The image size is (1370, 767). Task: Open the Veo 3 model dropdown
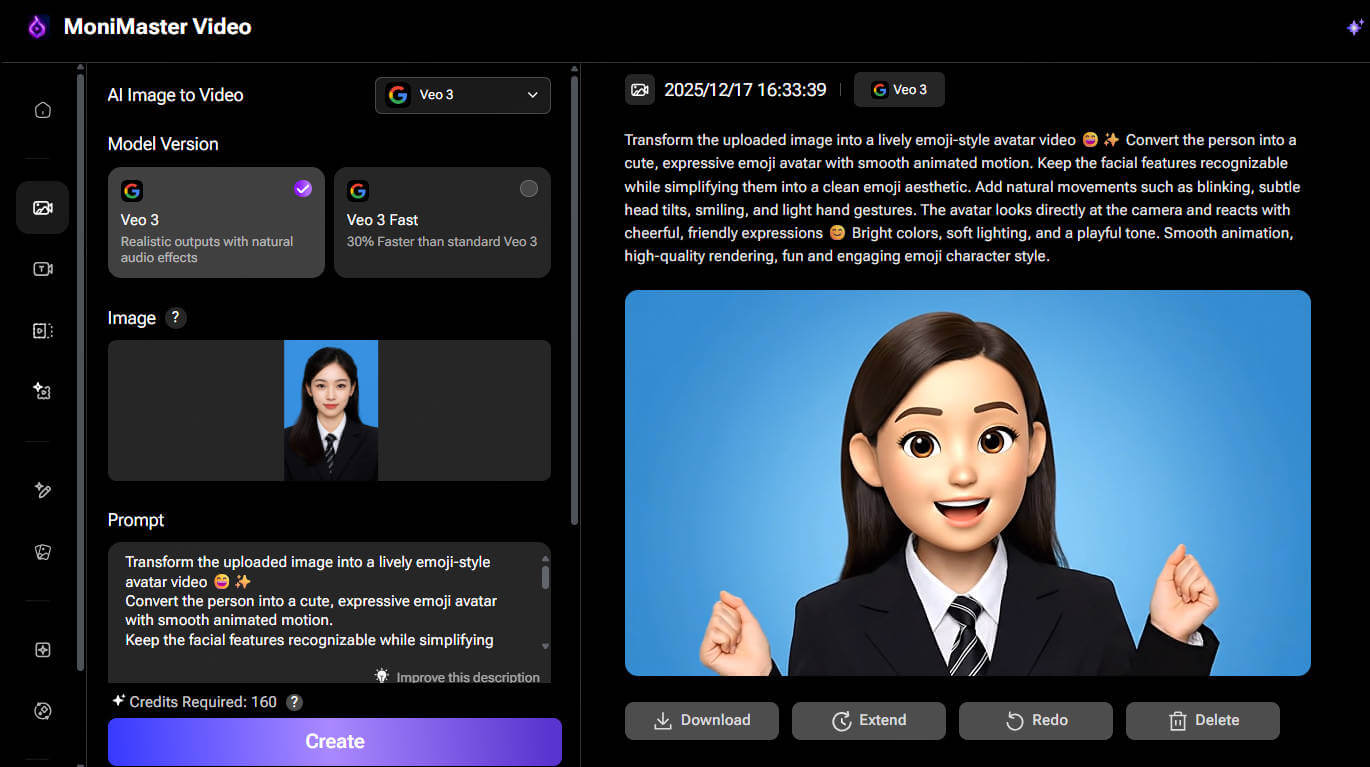[462, 95]
